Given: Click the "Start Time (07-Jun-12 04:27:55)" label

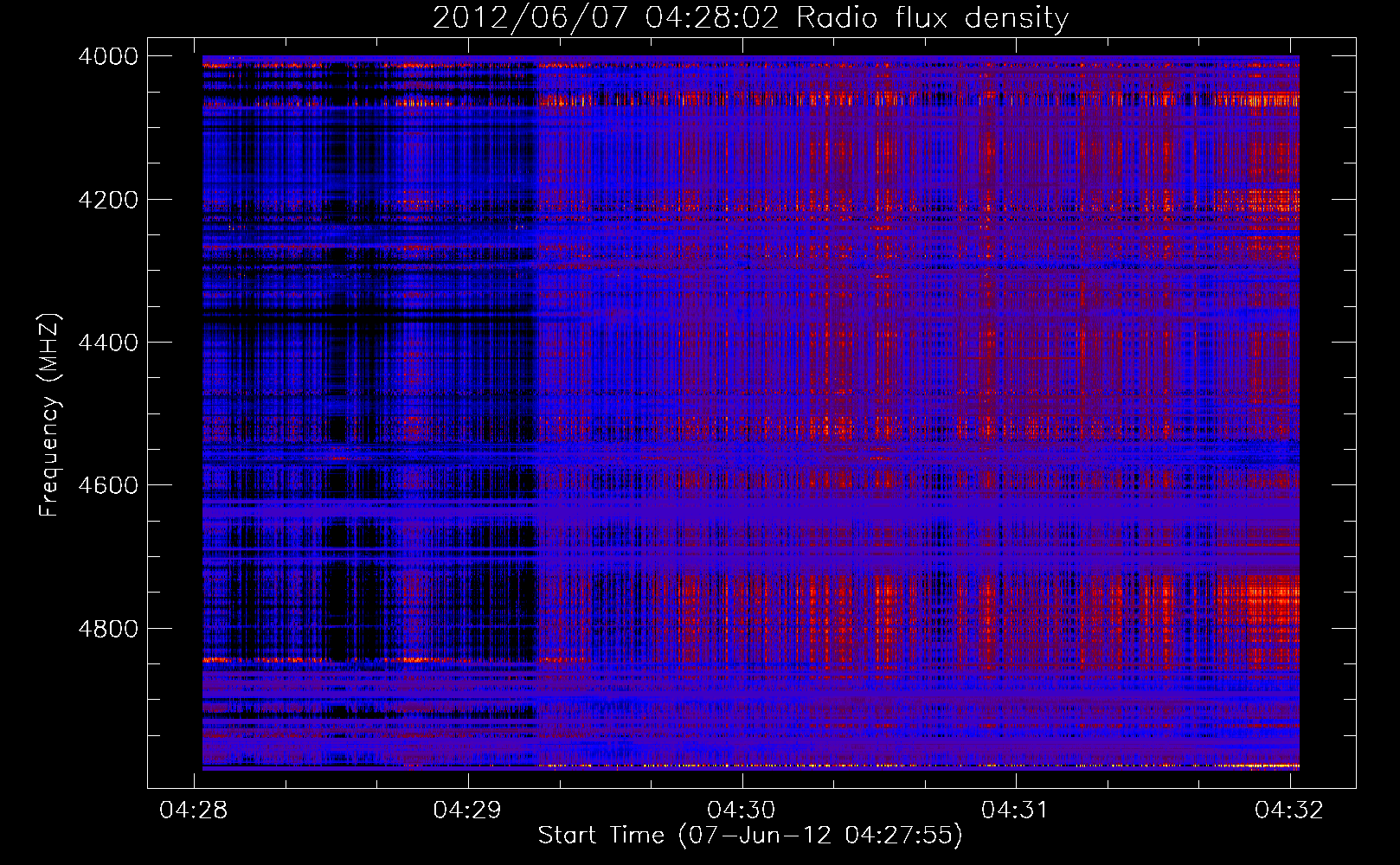Looking at the screenshot, I should (x=750, y=835).
